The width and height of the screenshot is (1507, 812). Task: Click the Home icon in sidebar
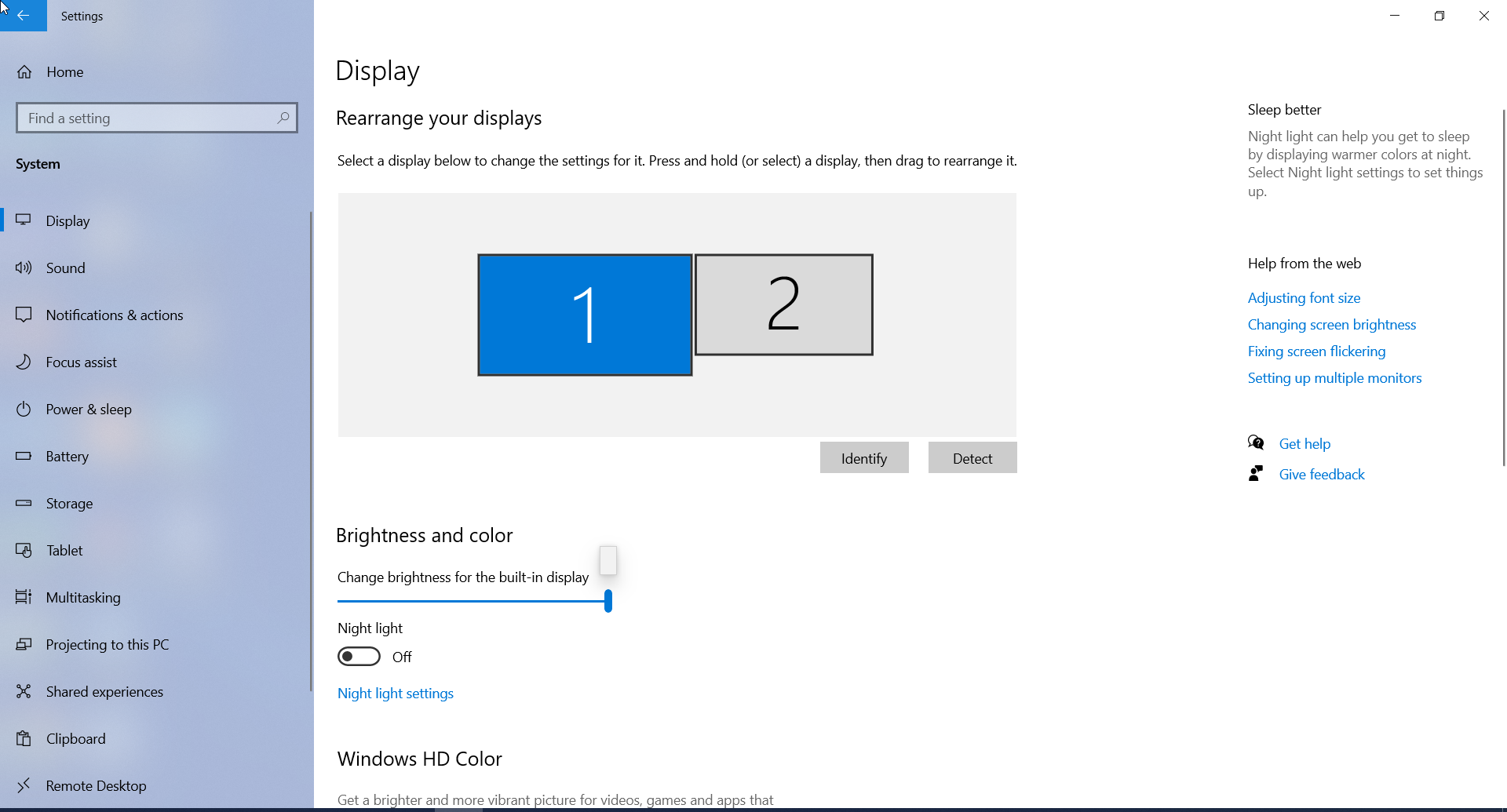[x=24, y=72]
